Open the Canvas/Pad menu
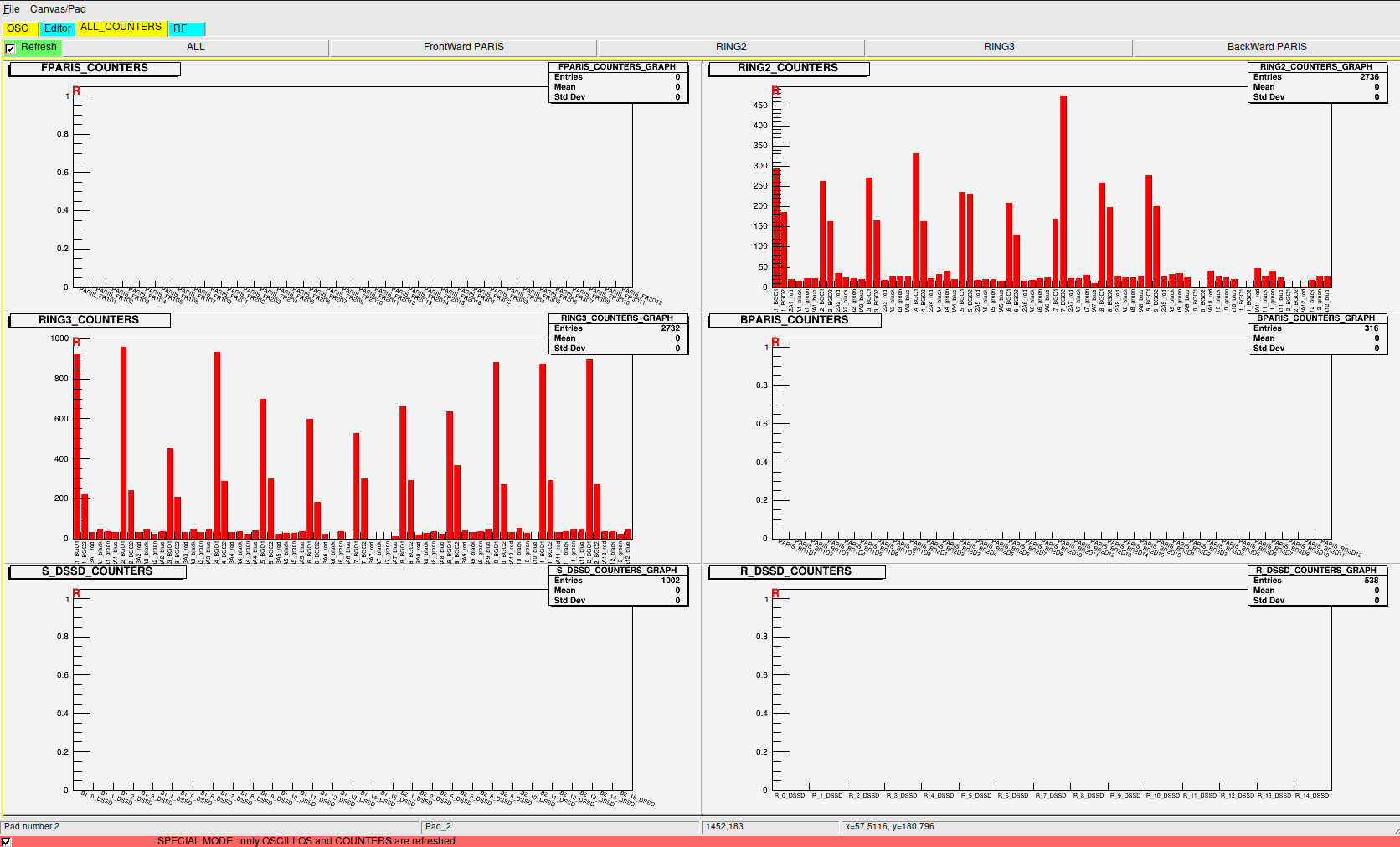The image size is (1400, 847). 58,9
